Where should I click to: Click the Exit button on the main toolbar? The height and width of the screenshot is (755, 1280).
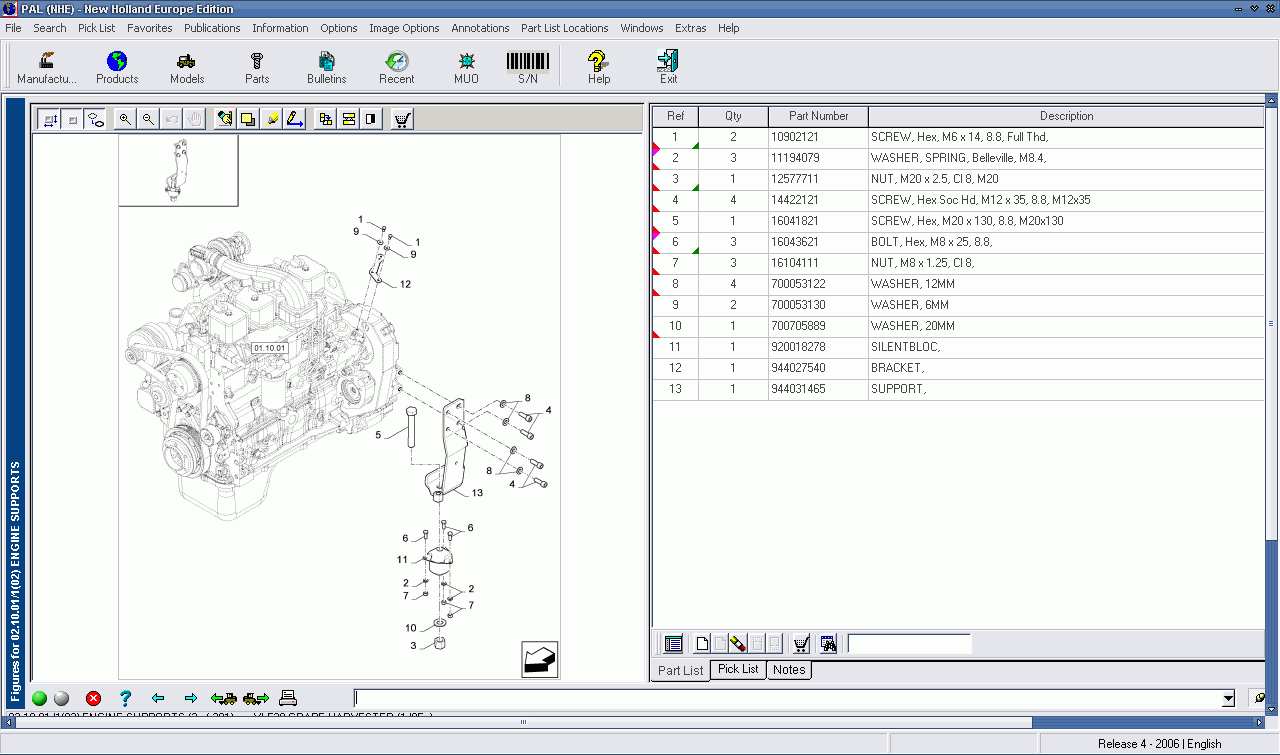(667, 66)
